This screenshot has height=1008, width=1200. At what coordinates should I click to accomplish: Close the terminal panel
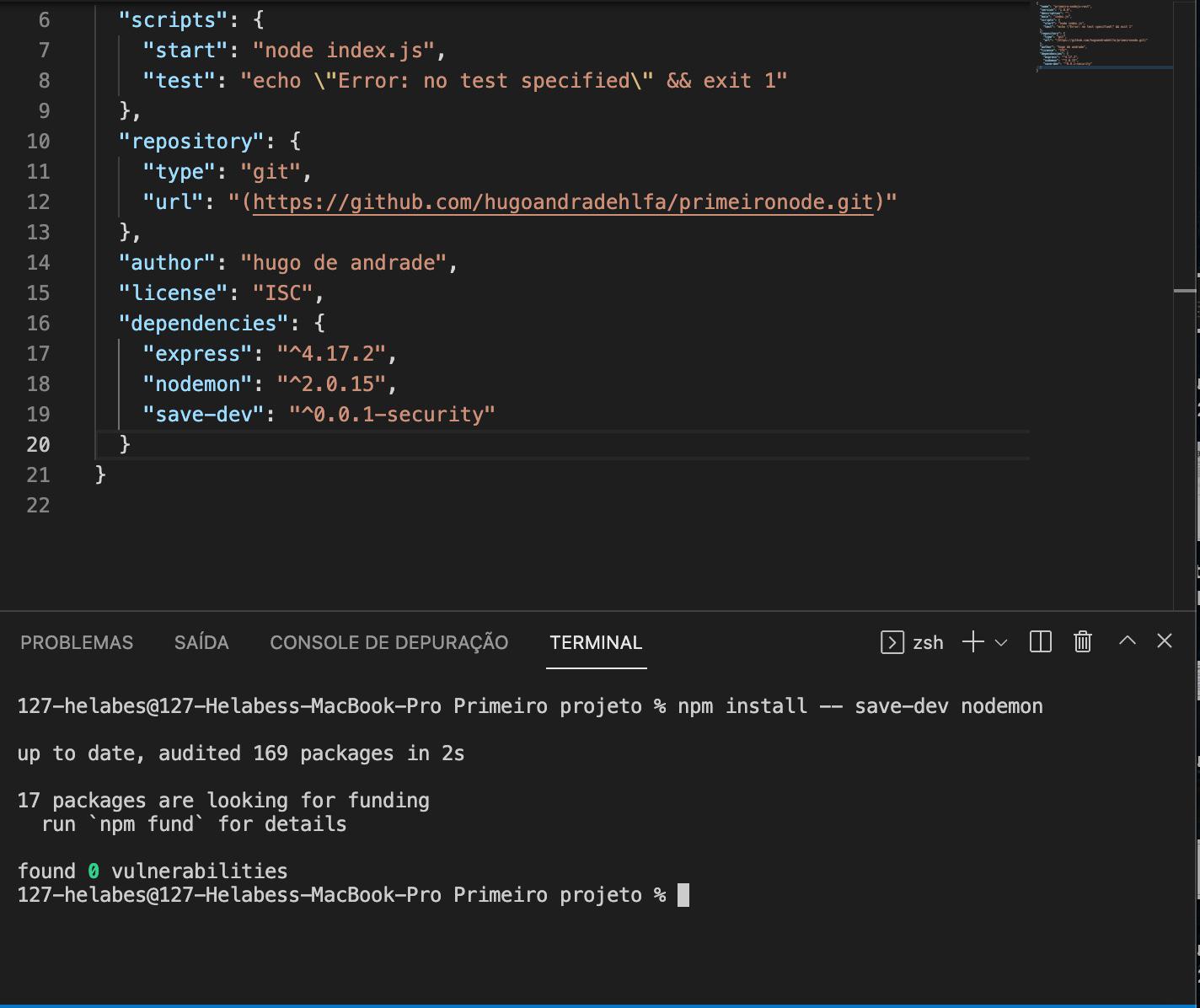[x=1165, y=641]
